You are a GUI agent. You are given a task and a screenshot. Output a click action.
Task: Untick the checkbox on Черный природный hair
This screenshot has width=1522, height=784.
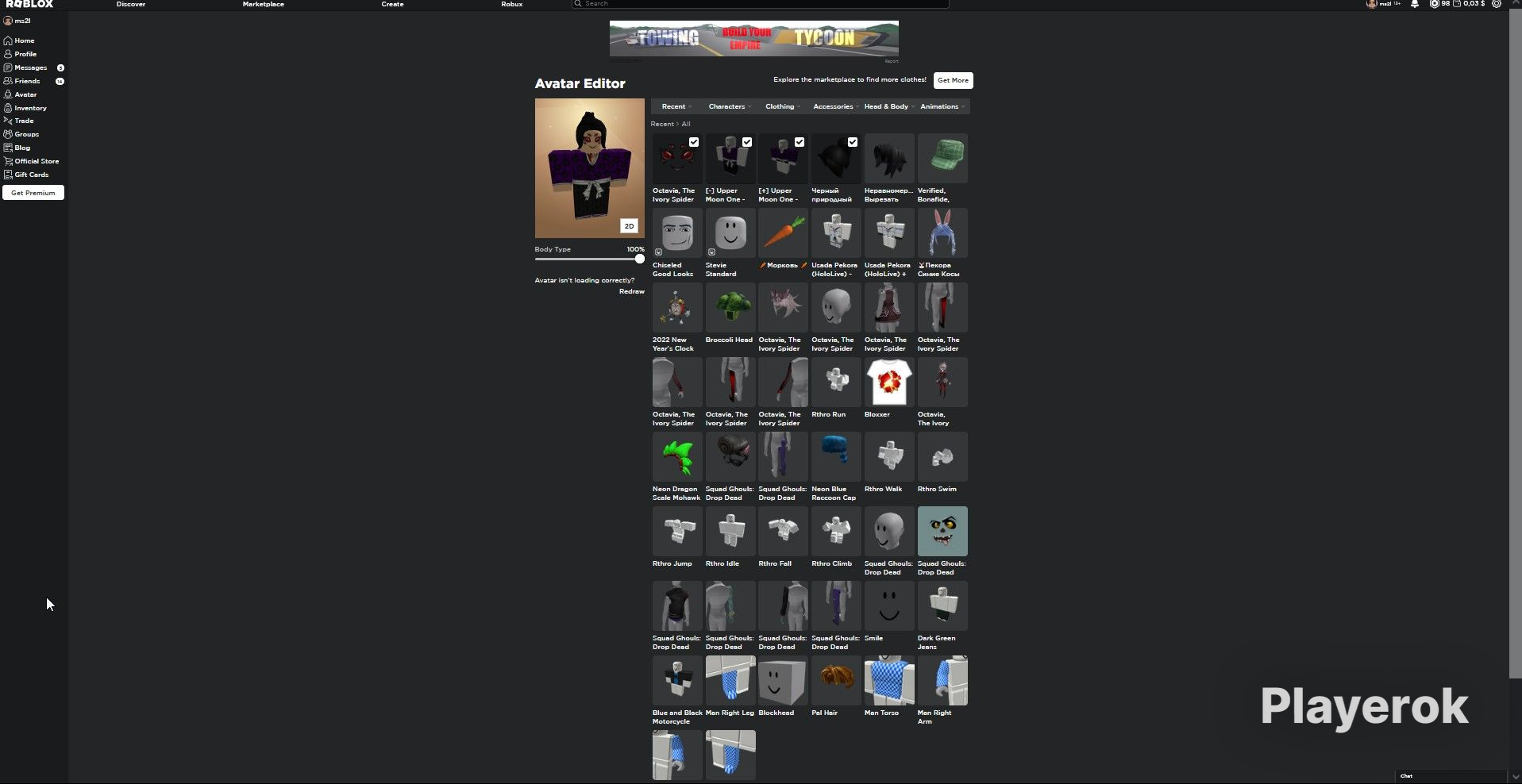(853, 142)
